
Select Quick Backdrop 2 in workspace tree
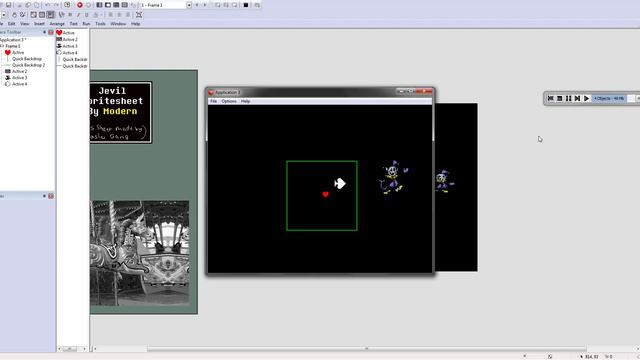pyautogui.click(x=28, y=65)
